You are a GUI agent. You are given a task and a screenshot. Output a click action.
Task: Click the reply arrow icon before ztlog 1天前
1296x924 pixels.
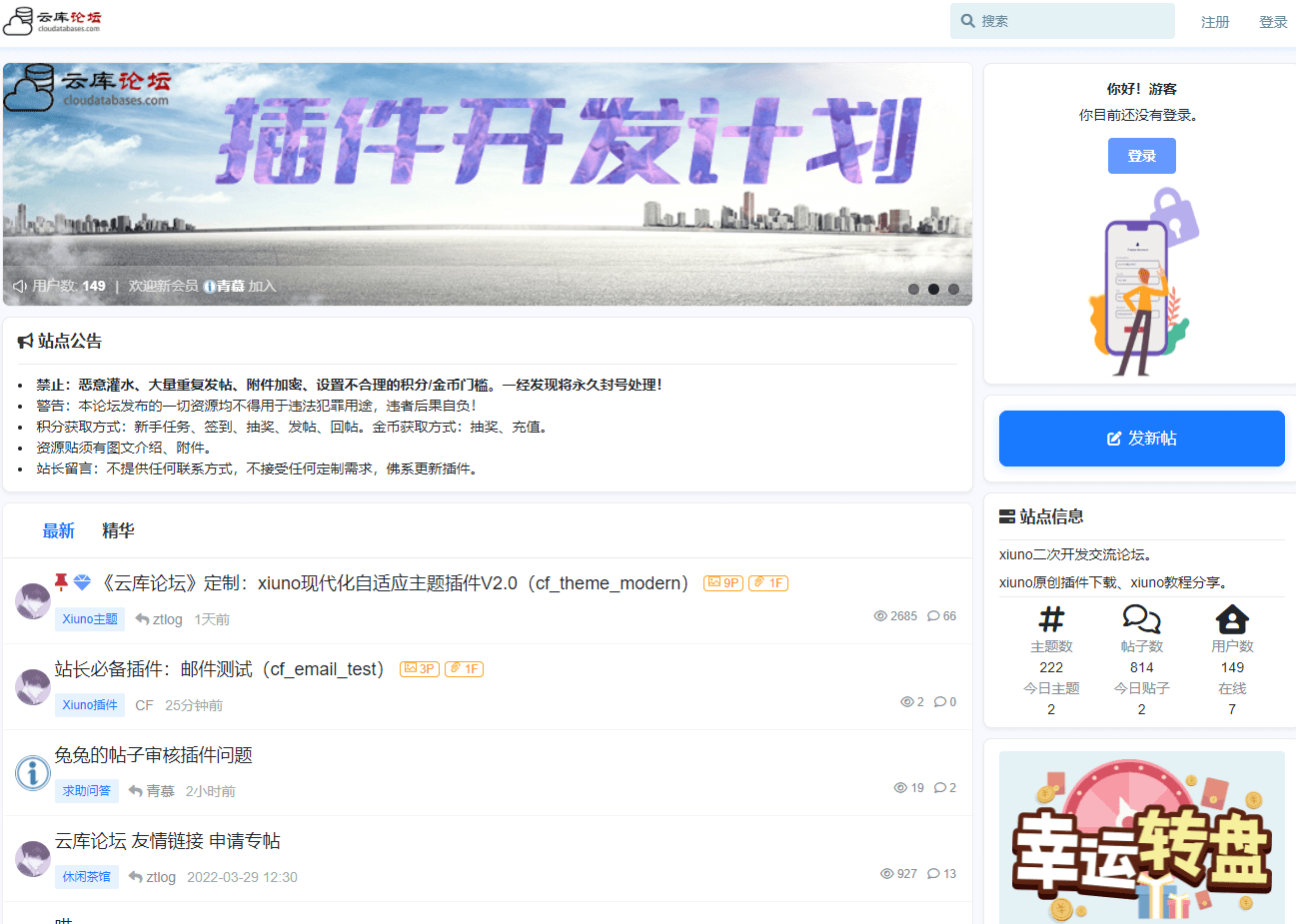coord(142,619)
